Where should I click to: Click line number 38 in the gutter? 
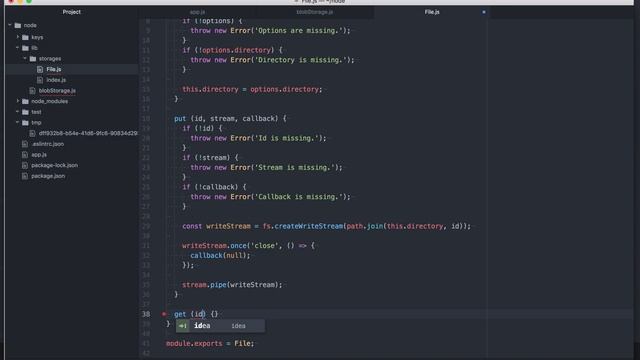point(146,314)
